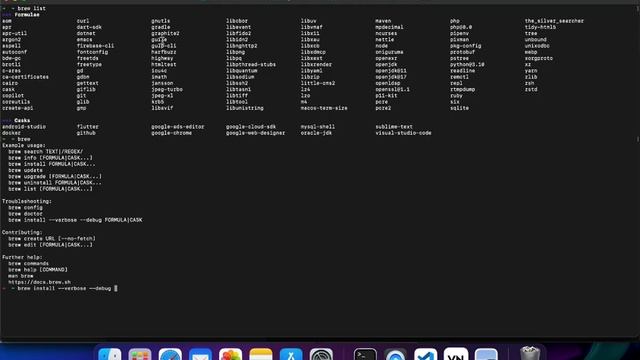The image size is (640, 360).
Task: Select 'harfbuzz' in the formulae list
Action: [164, 52]
